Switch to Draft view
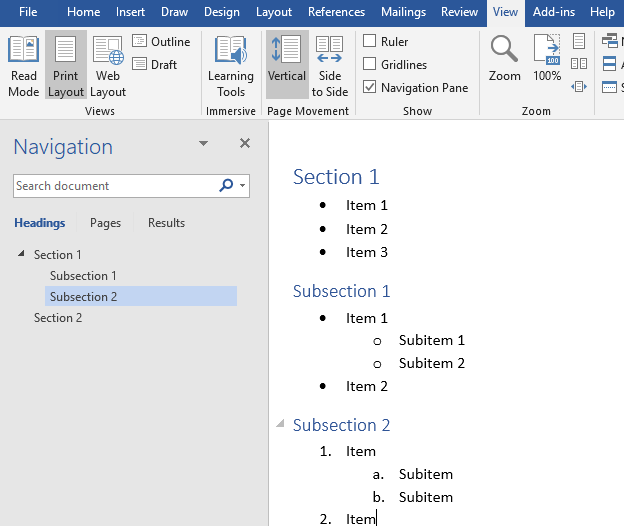624x526 pixels. (155, 64)
